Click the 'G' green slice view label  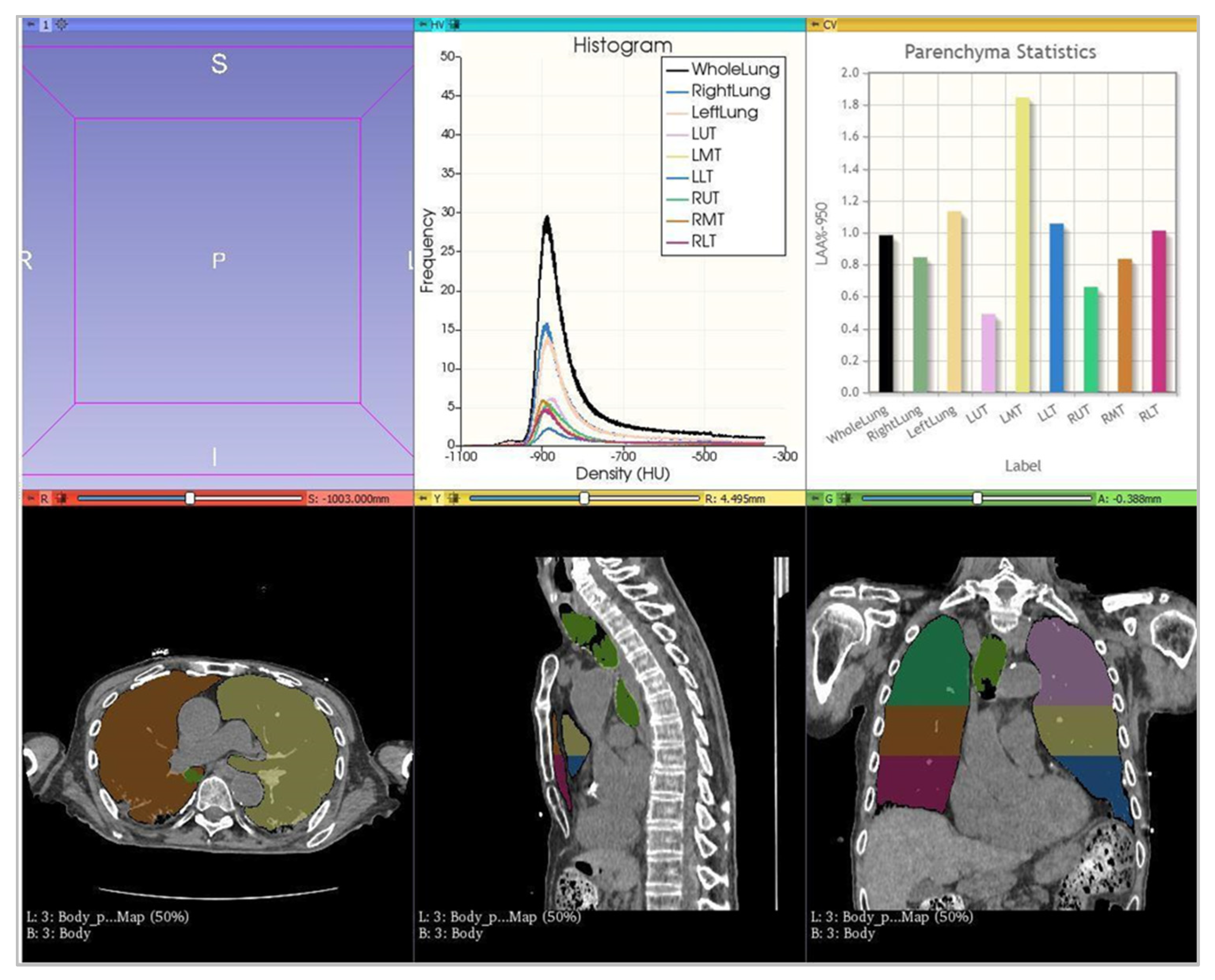pyautogui.click(x=829, y=499)
